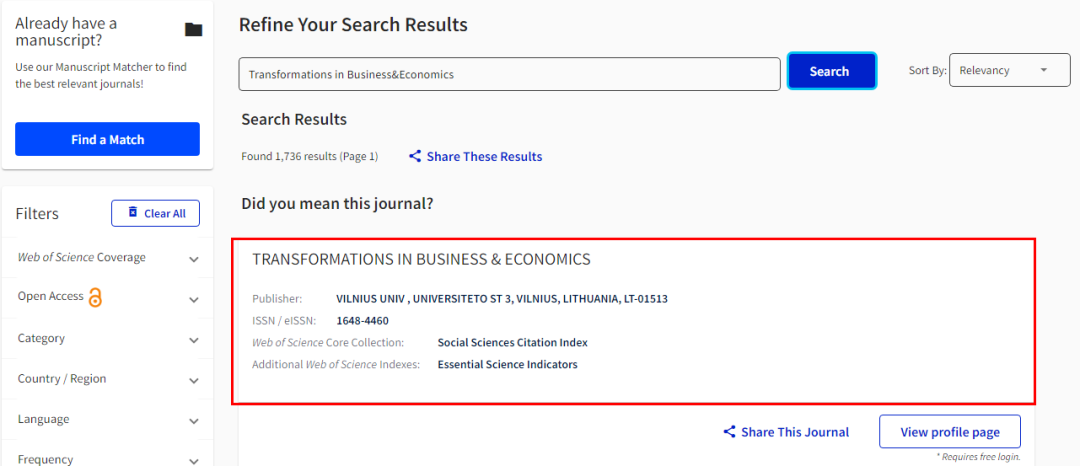
Task: Click the orange Open Access lock icon
Action: click(95, 297)
